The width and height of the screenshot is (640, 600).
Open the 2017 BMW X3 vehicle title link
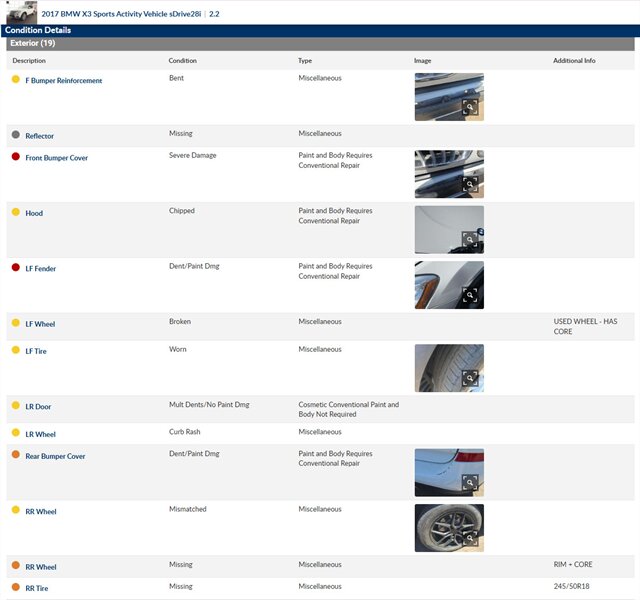tap(121, 14)
